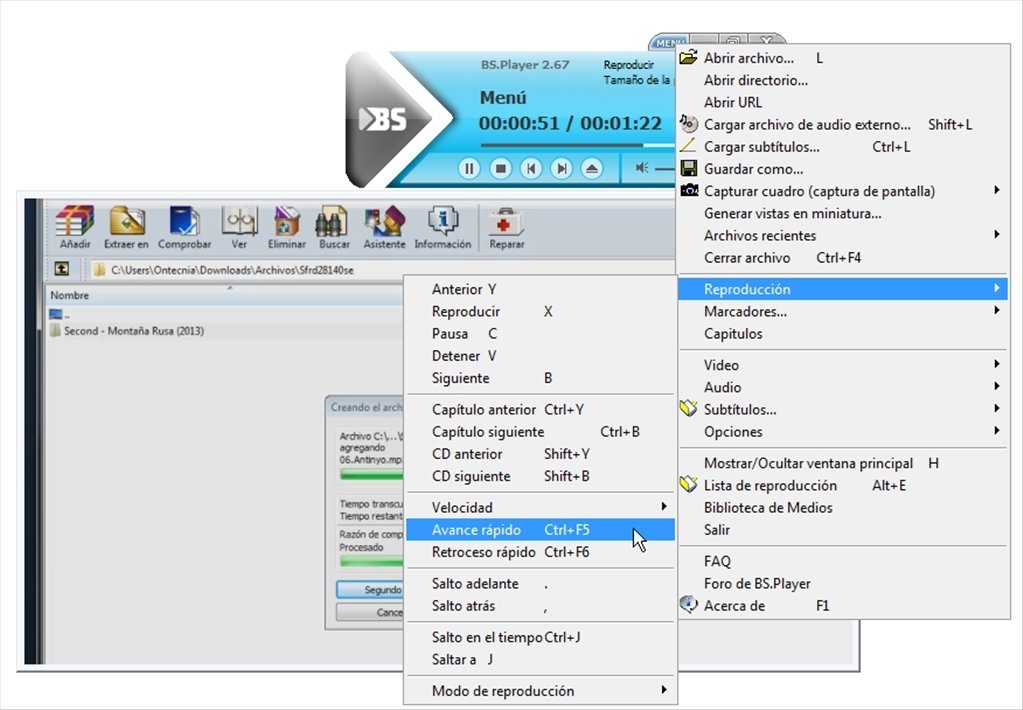Click the Información icon in WinRAR toolbar

tap(442, 226)
